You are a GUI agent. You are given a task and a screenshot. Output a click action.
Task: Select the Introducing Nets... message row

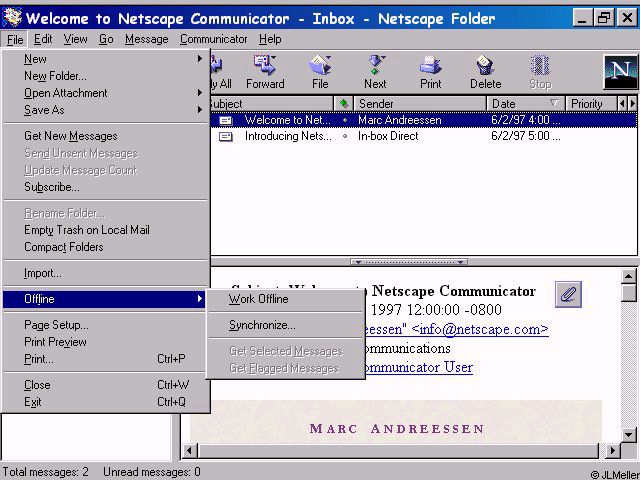click(x=423, y=136)
